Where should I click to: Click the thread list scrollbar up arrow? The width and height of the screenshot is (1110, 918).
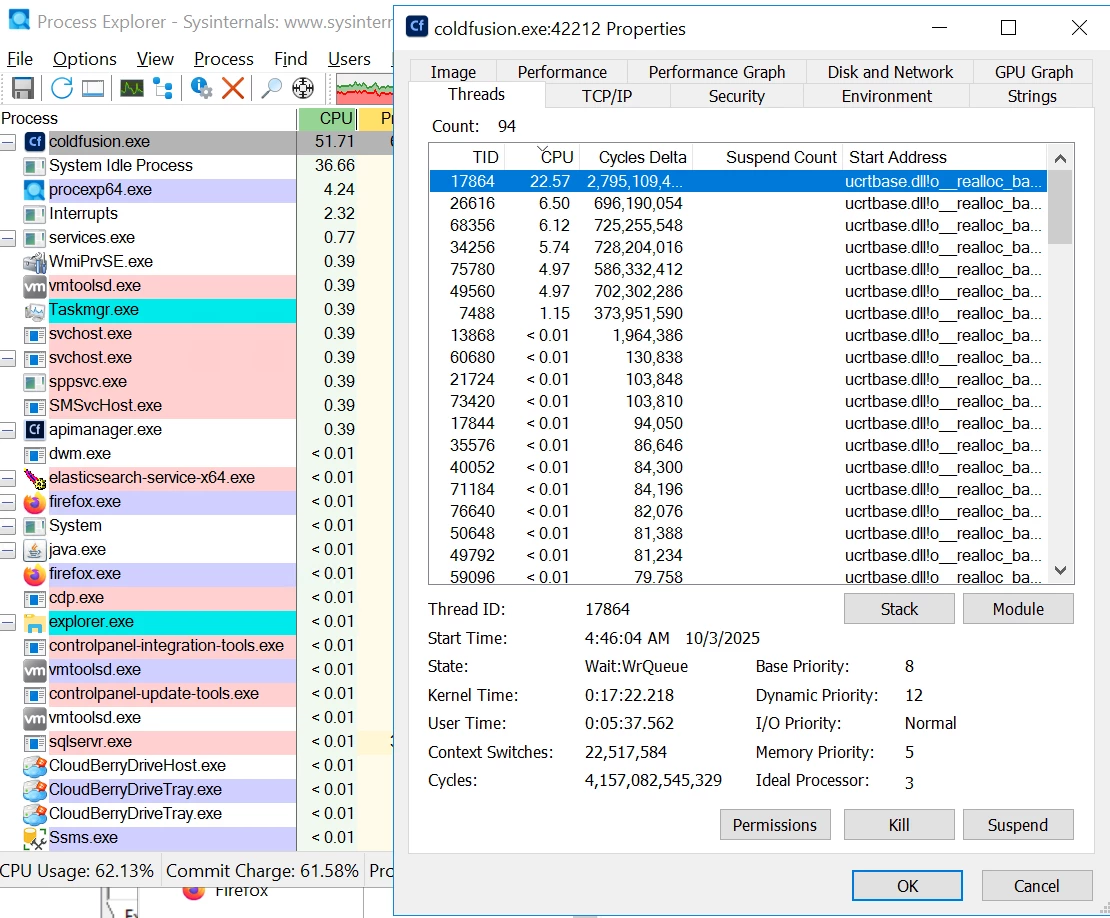pos(1060,159)
